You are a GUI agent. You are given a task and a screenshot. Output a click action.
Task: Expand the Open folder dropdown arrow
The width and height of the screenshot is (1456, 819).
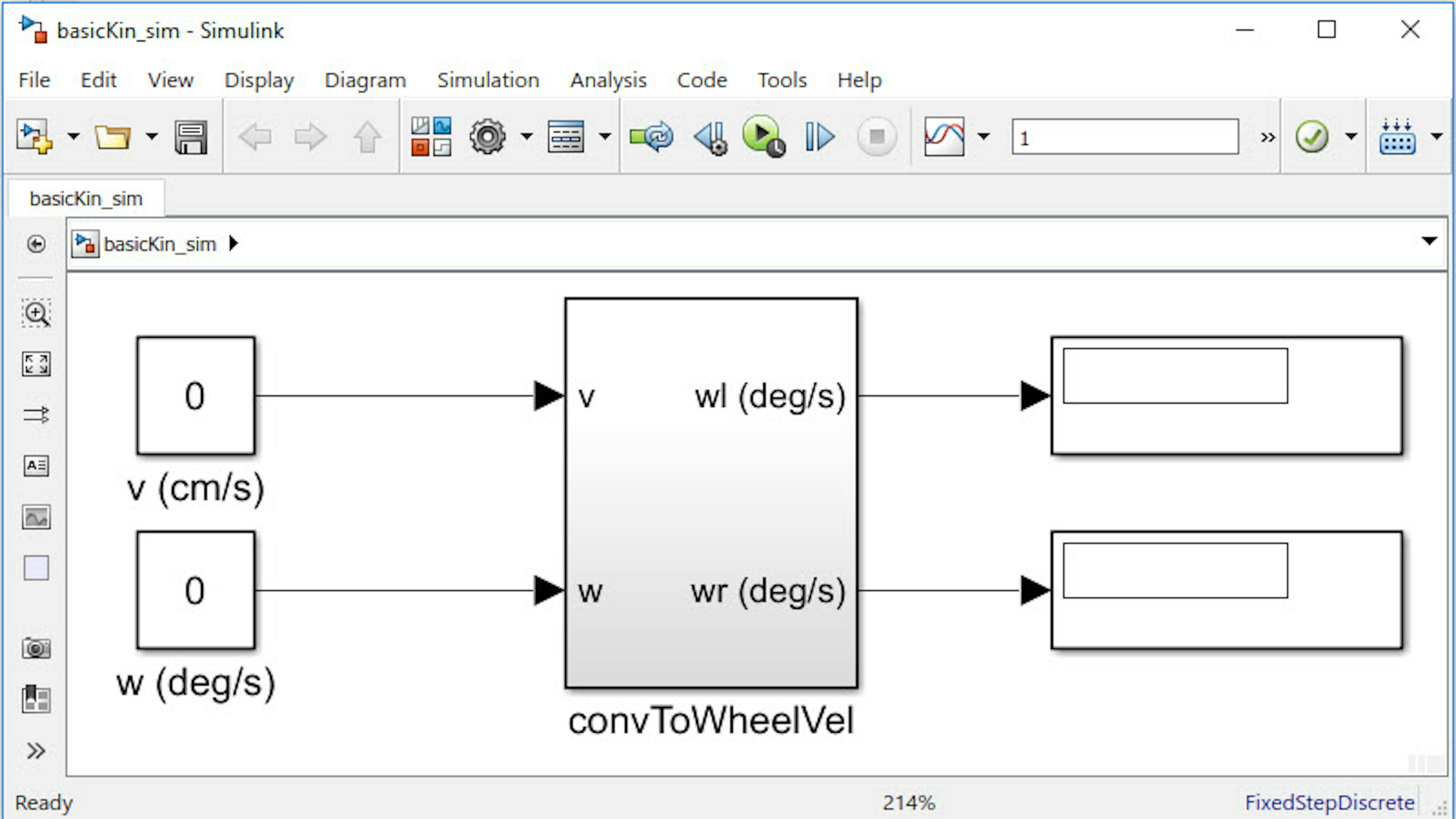click(151, 136)
